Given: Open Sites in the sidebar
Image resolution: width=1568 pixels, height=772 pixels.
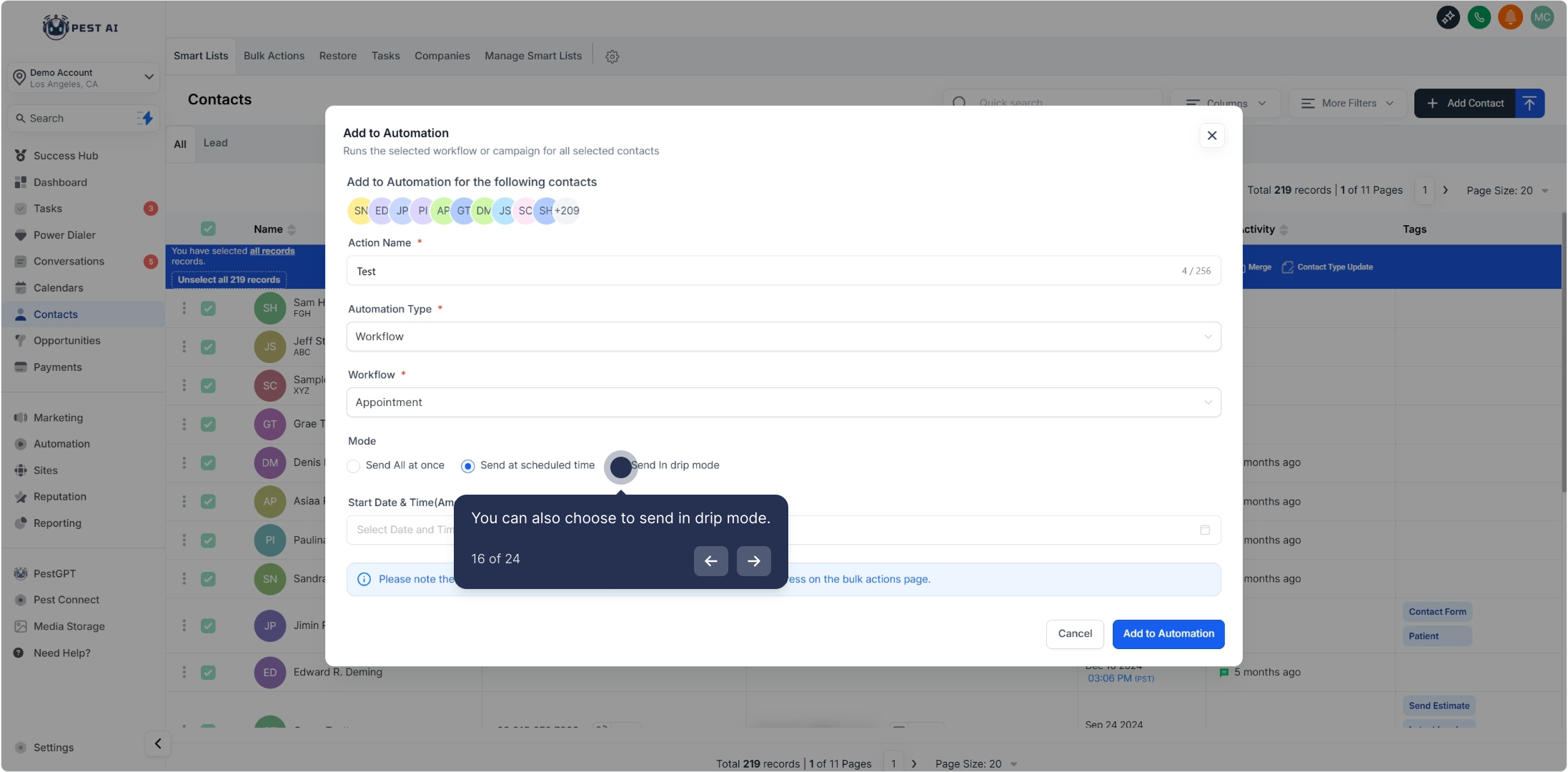Looking at the screenshot, I should (45, 470).
